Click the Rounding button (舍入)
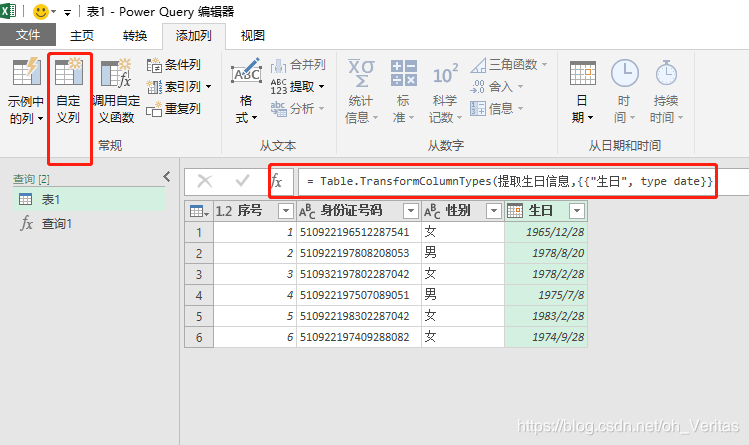 (496, 87)
